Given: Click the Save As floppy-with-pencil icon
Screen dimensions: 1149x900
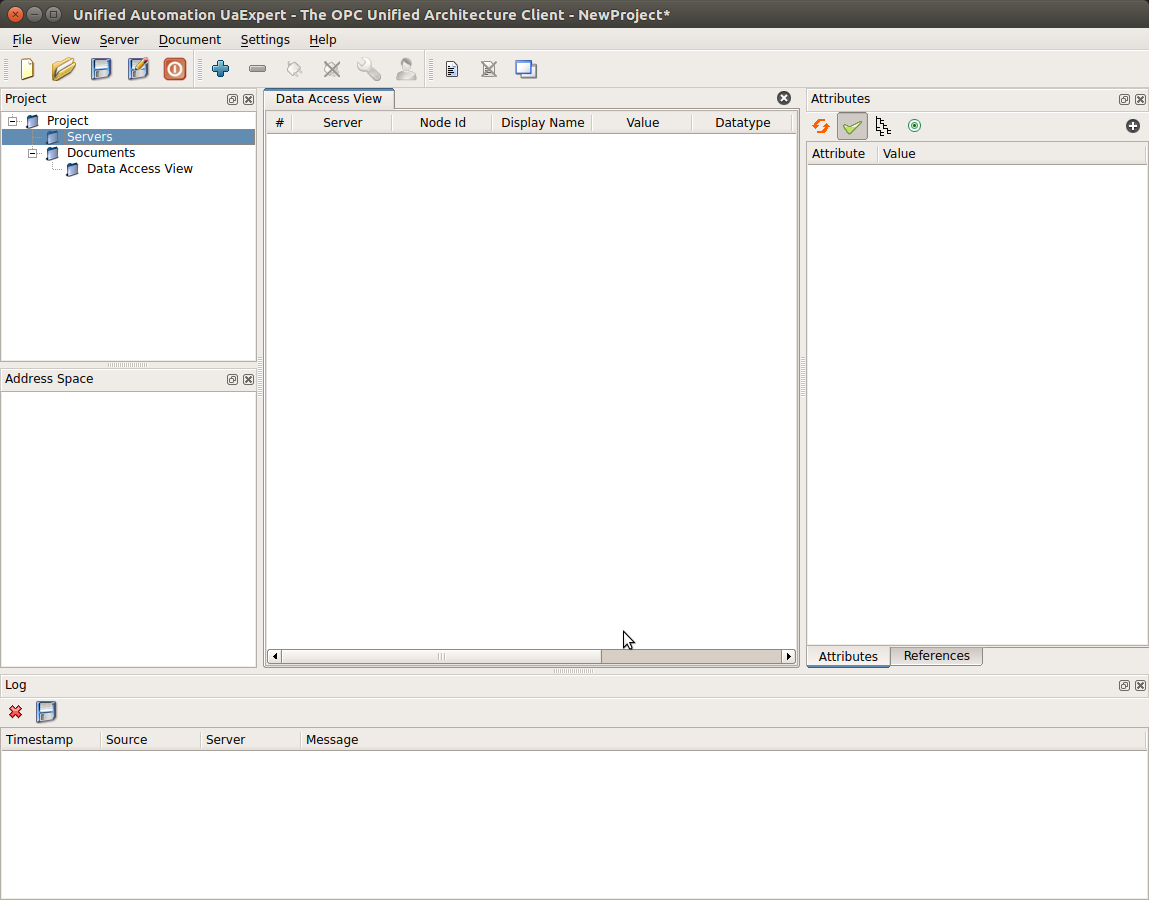Looking at the screenshot, I should (138, 69).
